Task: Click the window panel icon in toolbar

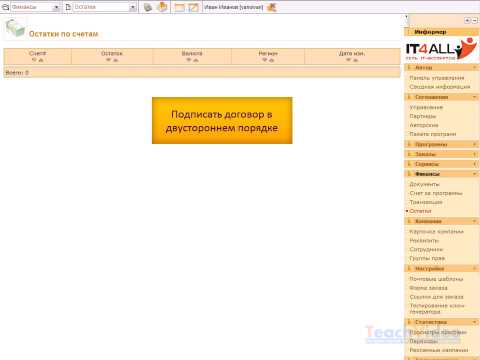Action: click(x=180, y=7)
